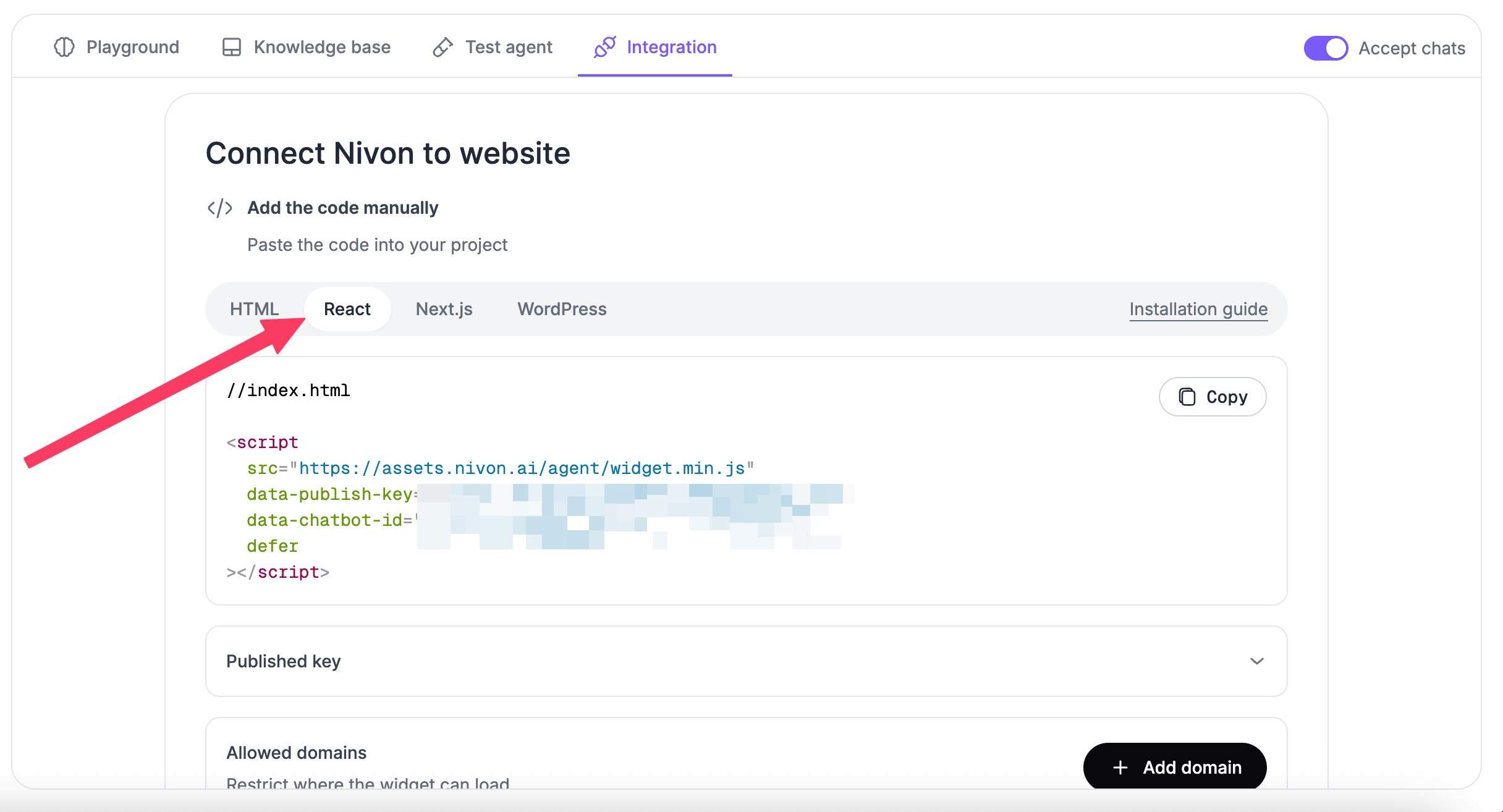The height and width of the screenshot is (812, 1503).
Task: Switch to the Test agent tab
Action: click(493, 47)
